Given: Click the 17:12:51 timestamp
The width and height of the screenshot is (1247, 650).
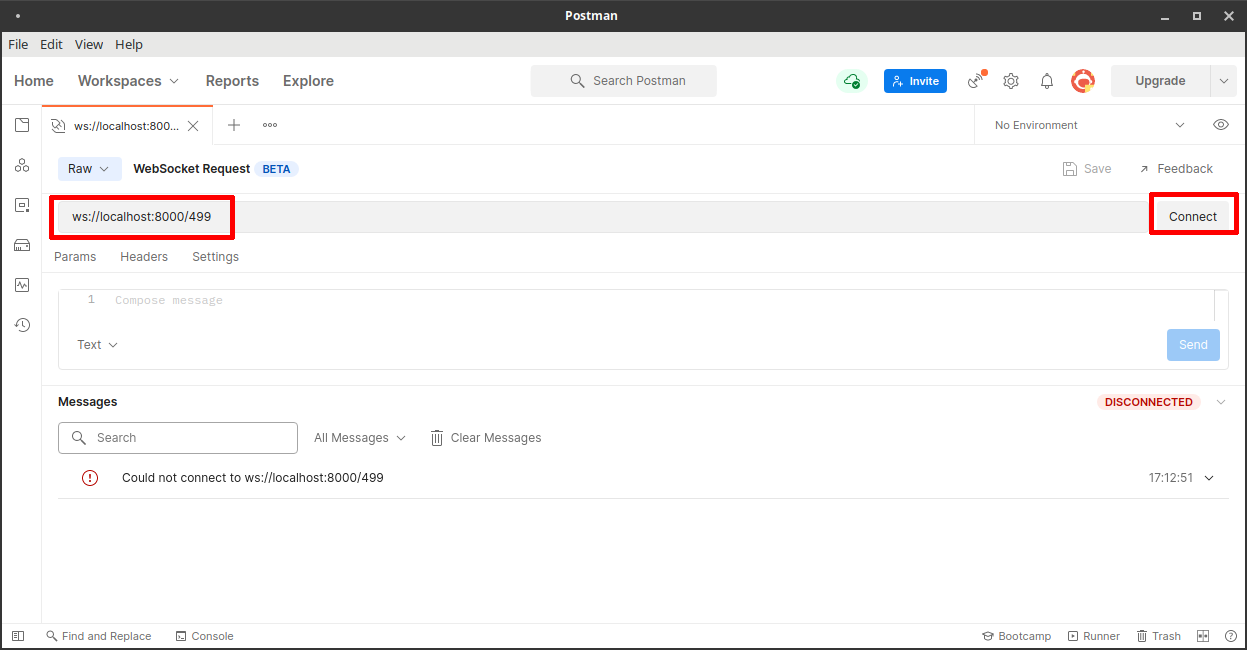Looking at the screenshot, I should point(1170,478).
